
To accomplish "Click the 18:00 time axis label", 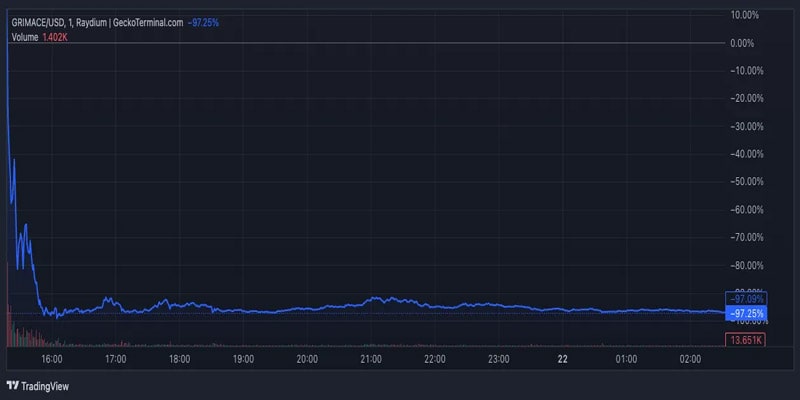I will tap(180, 359).
